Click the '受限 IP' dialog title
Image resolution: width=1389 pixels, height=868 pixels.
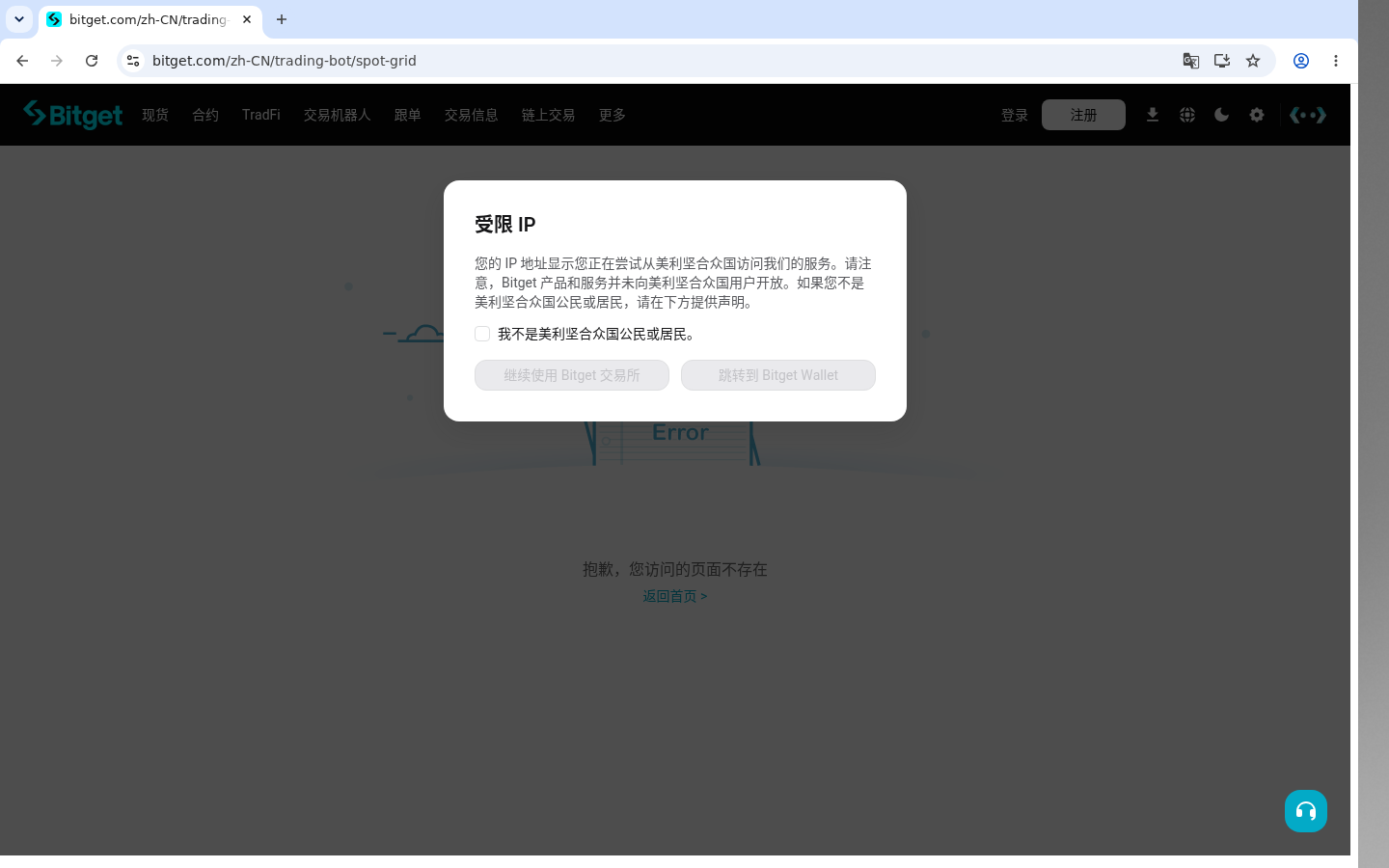(505, 224)
